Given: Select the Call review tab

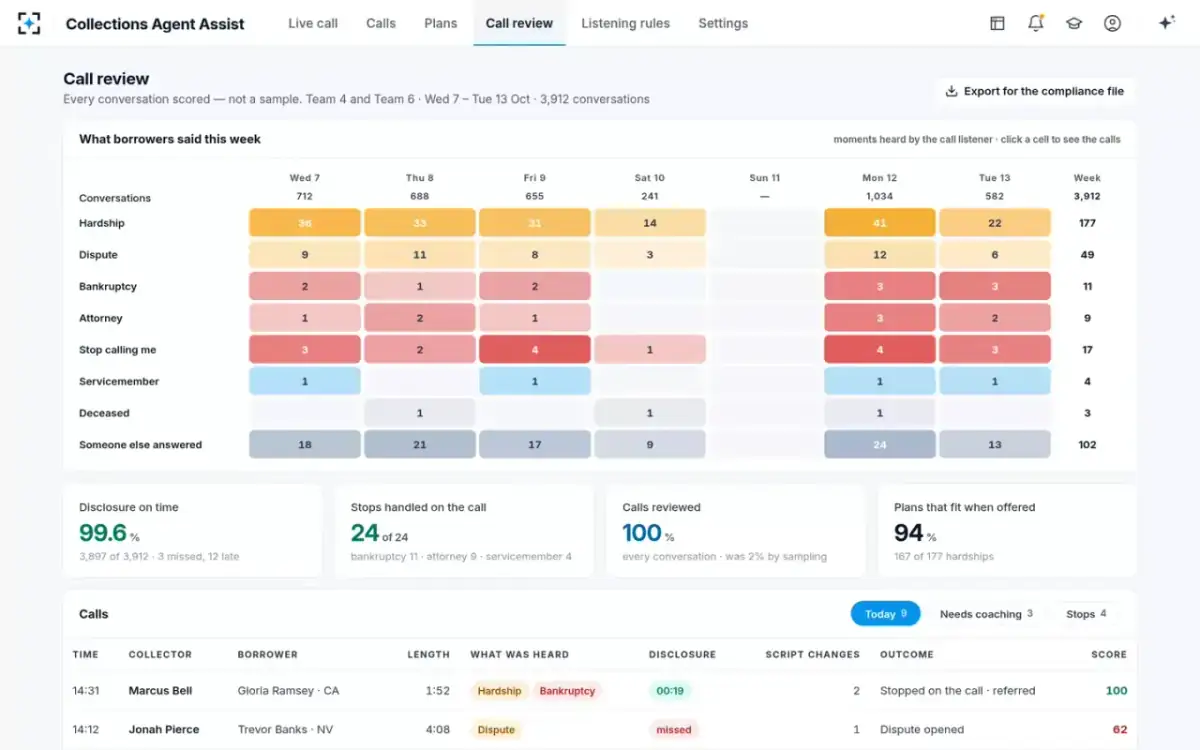Looking at the screenshot, I should (519, 23).
